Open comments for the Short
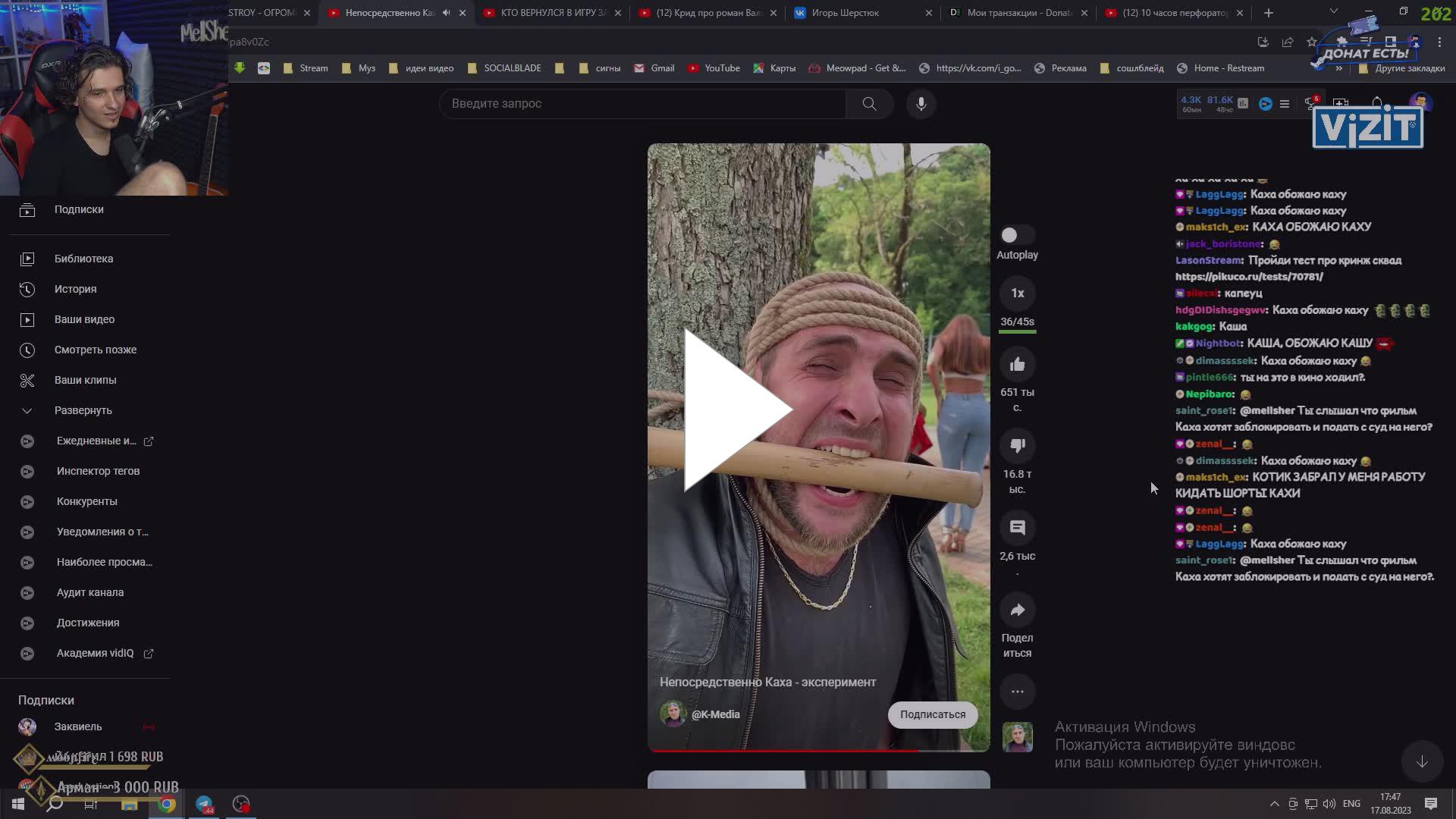Viewport: 1456px width, 819px height. click(1018, 527)
